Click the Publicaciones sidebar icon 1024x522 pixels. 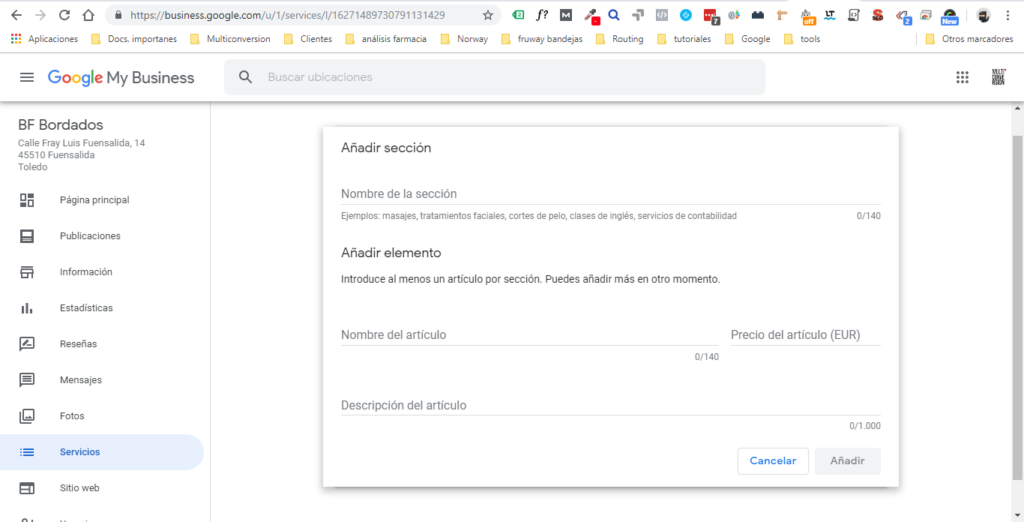27,236
